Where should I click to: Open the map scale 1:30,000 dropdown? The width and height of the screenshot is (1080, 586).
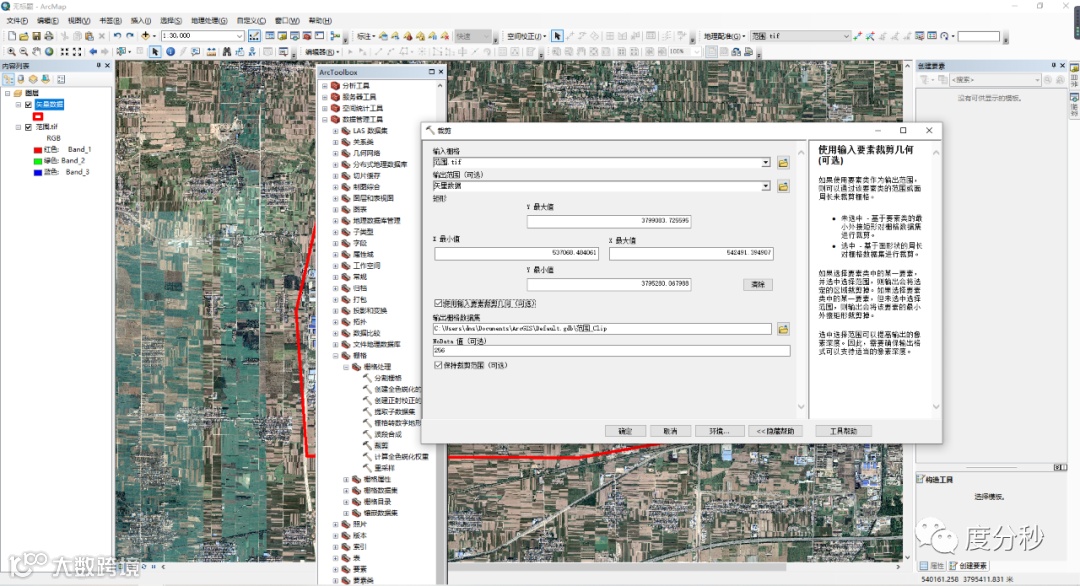coord(239,36)
